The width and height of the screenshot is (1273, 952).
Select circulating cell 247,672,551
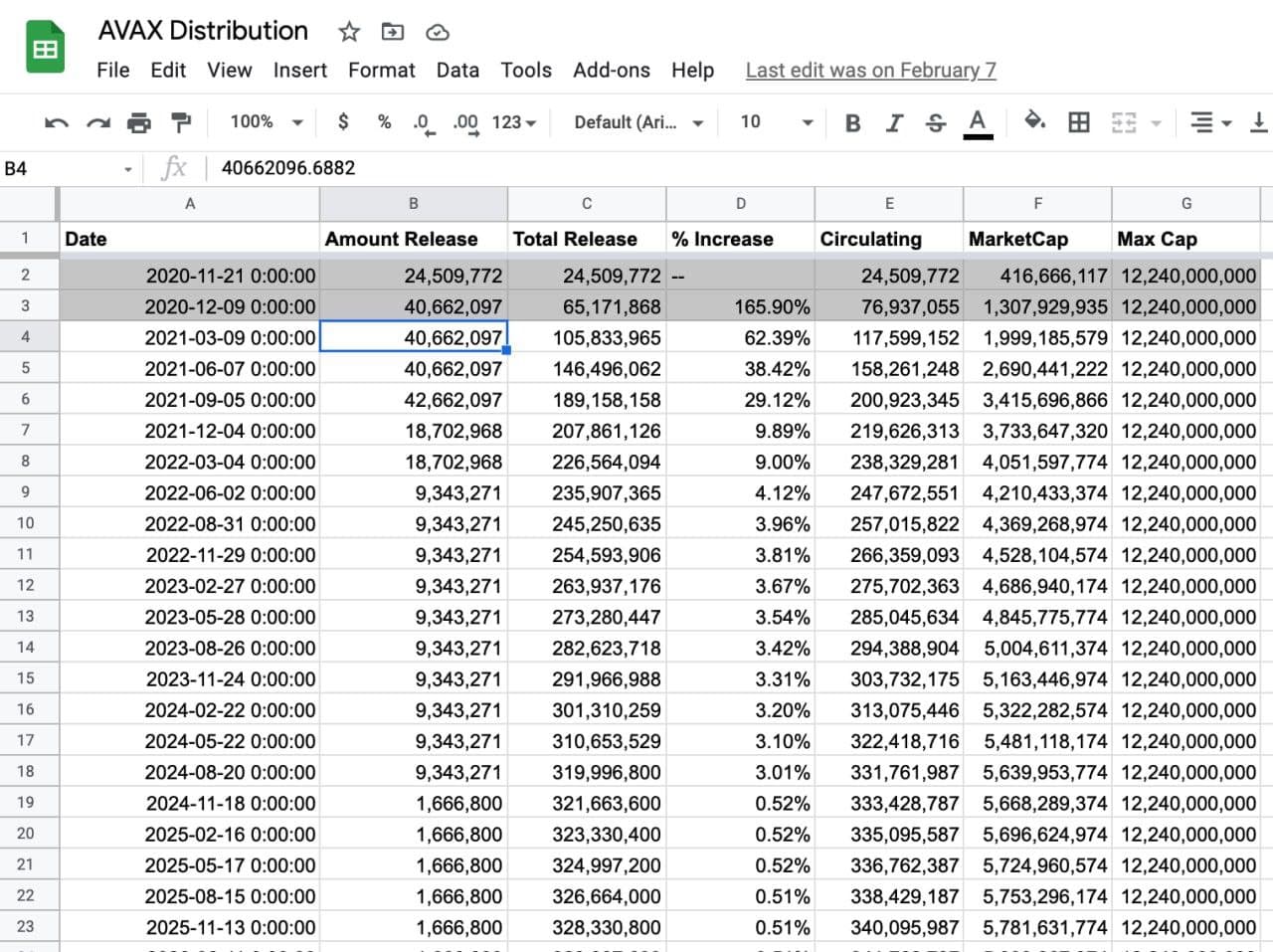coord(889,492)
